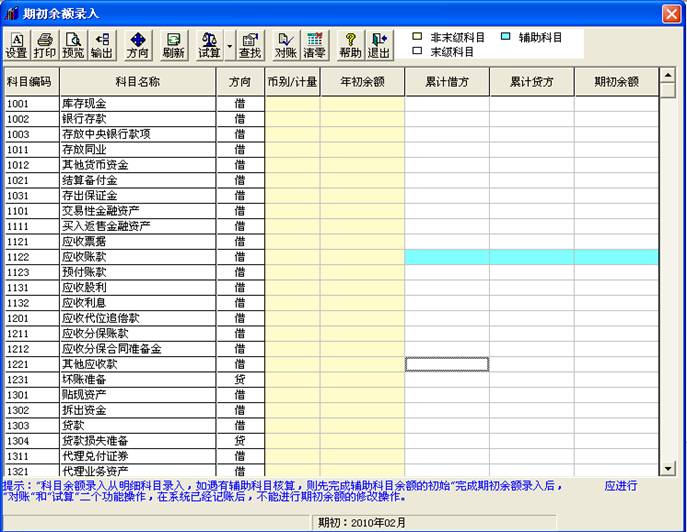Image resolution: width=687 pixels, height=532 pixels.
Task: Click the 结算备付金 account name
Action: point(89,181)
